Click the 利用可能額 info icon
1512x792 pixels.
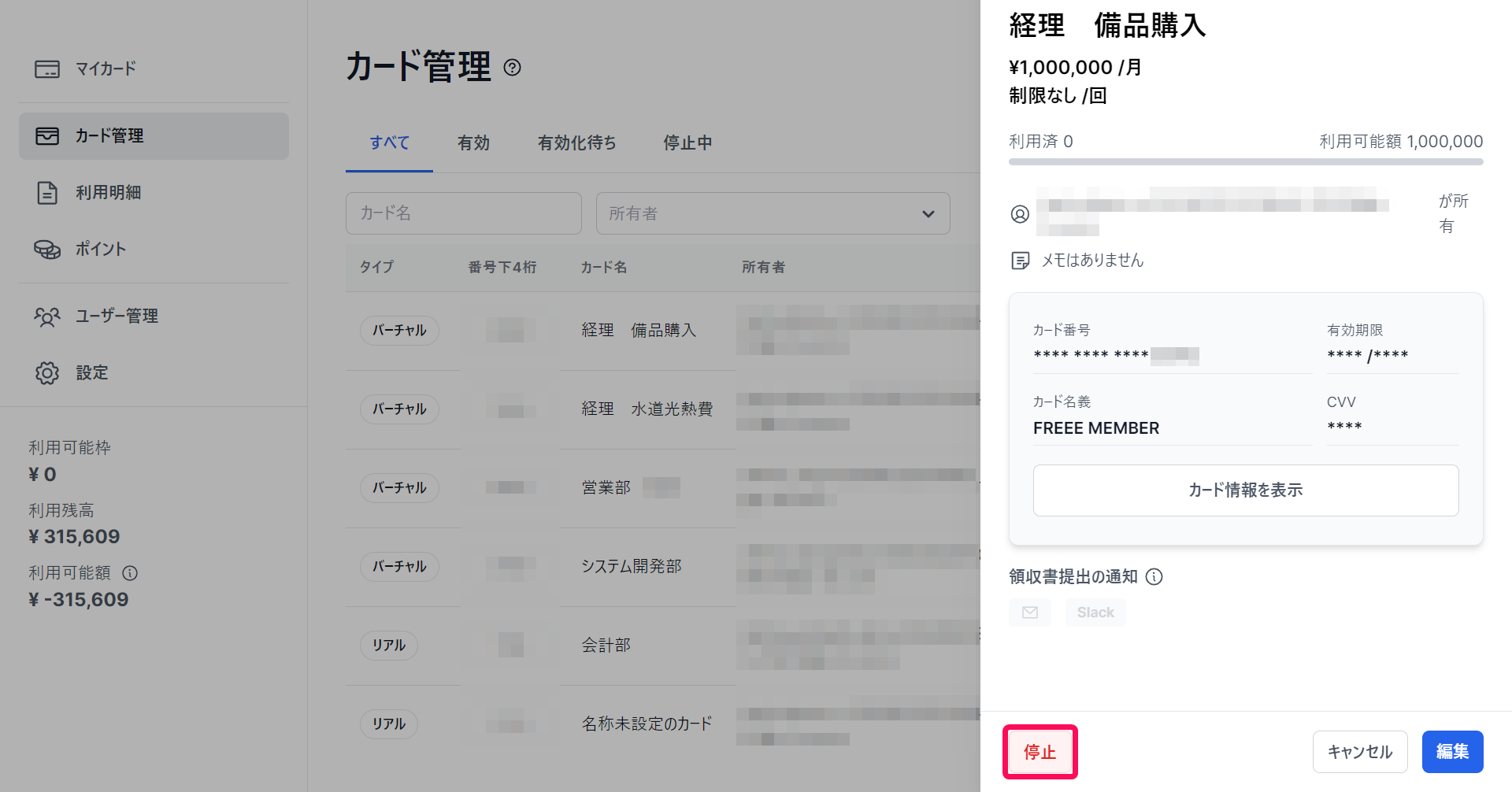[x=130, y=573]
